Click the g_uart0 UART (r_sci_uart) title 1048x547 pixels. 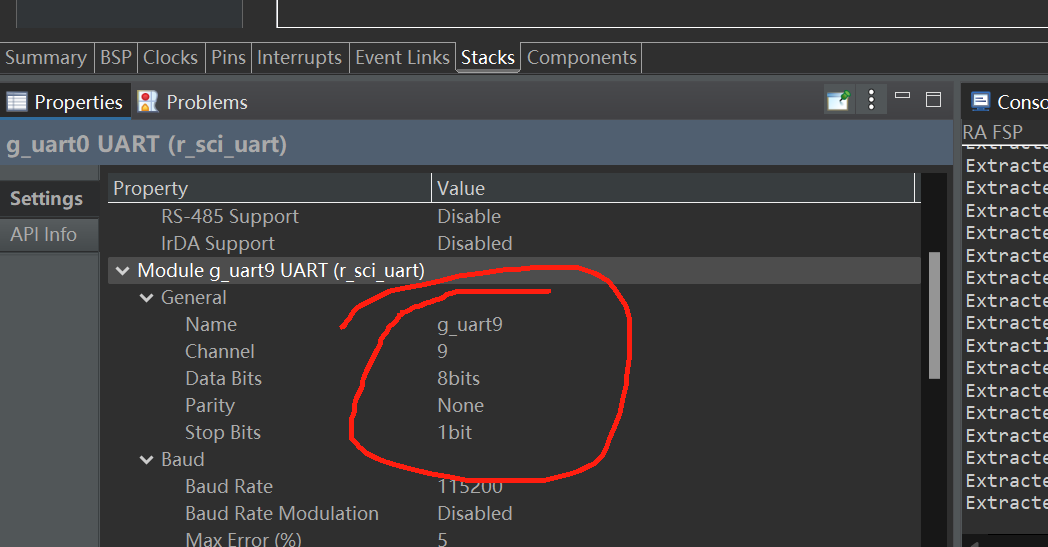click(x=146, y=144)
